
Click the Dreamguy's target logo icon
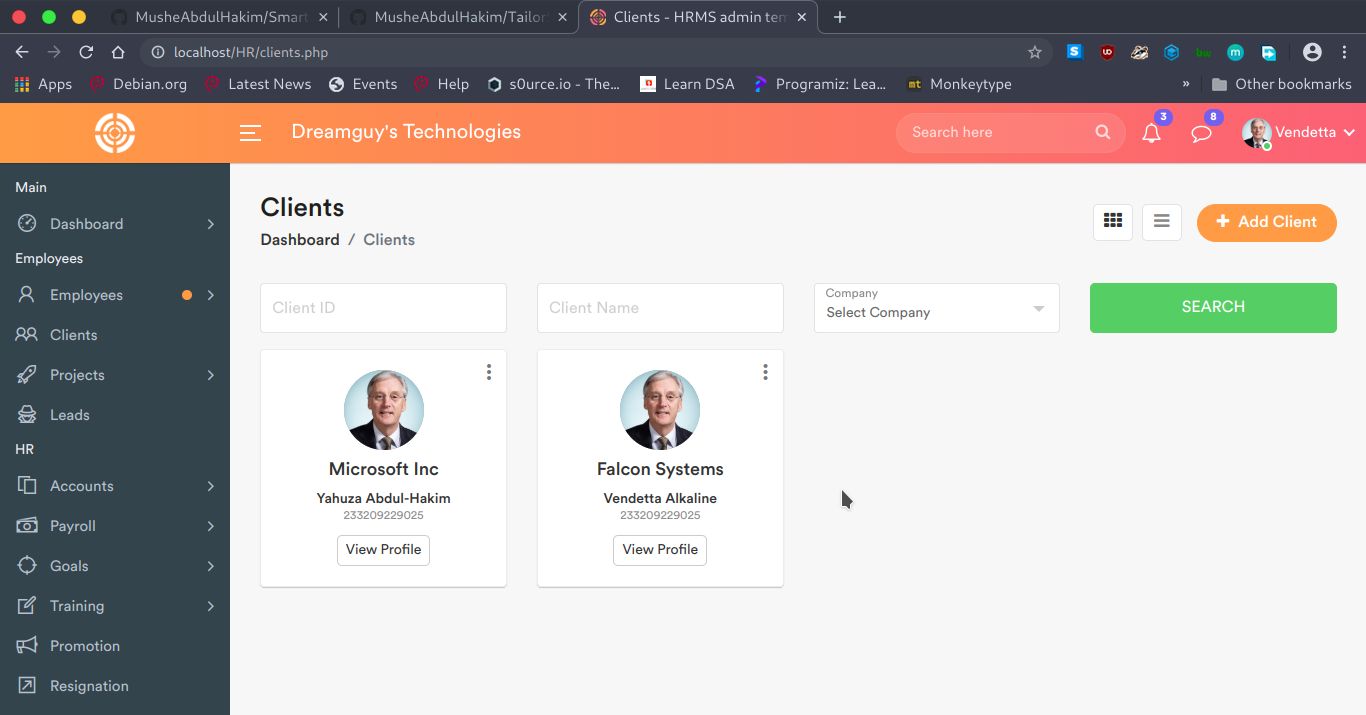[115, 133]
